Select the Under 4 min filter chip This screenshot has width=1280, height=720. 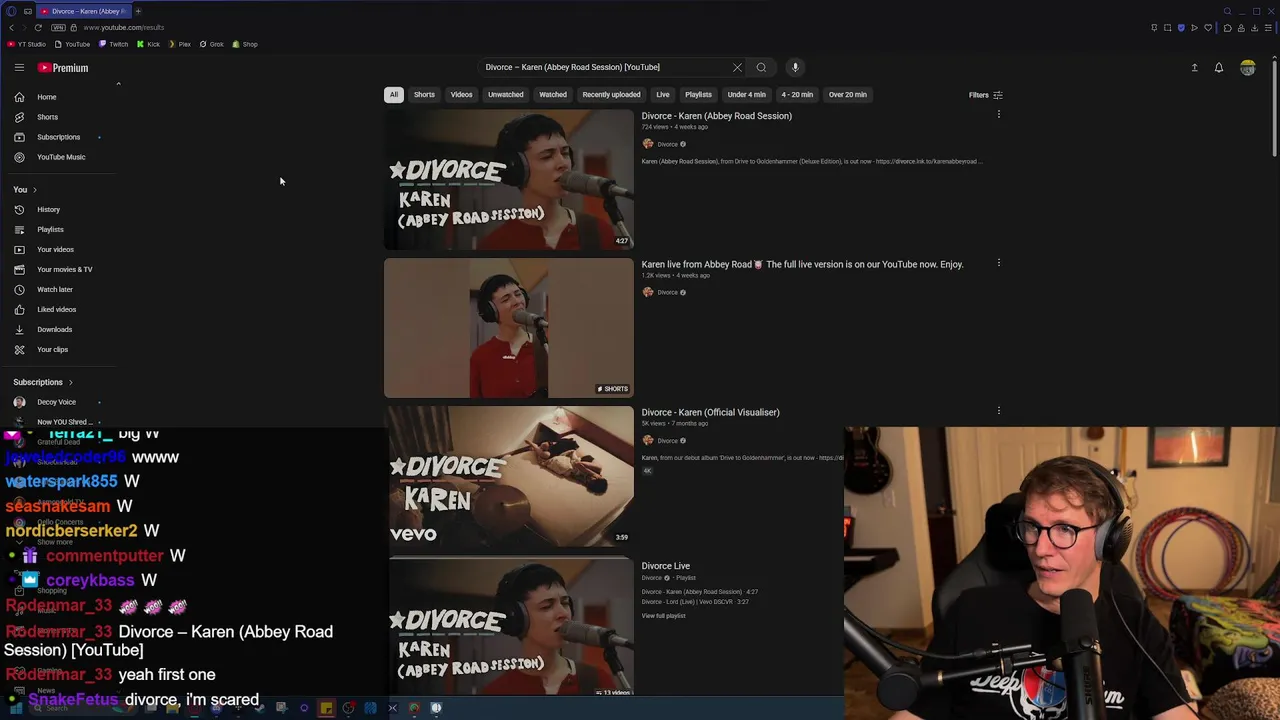pyautogui.click(x=746, y=95)
